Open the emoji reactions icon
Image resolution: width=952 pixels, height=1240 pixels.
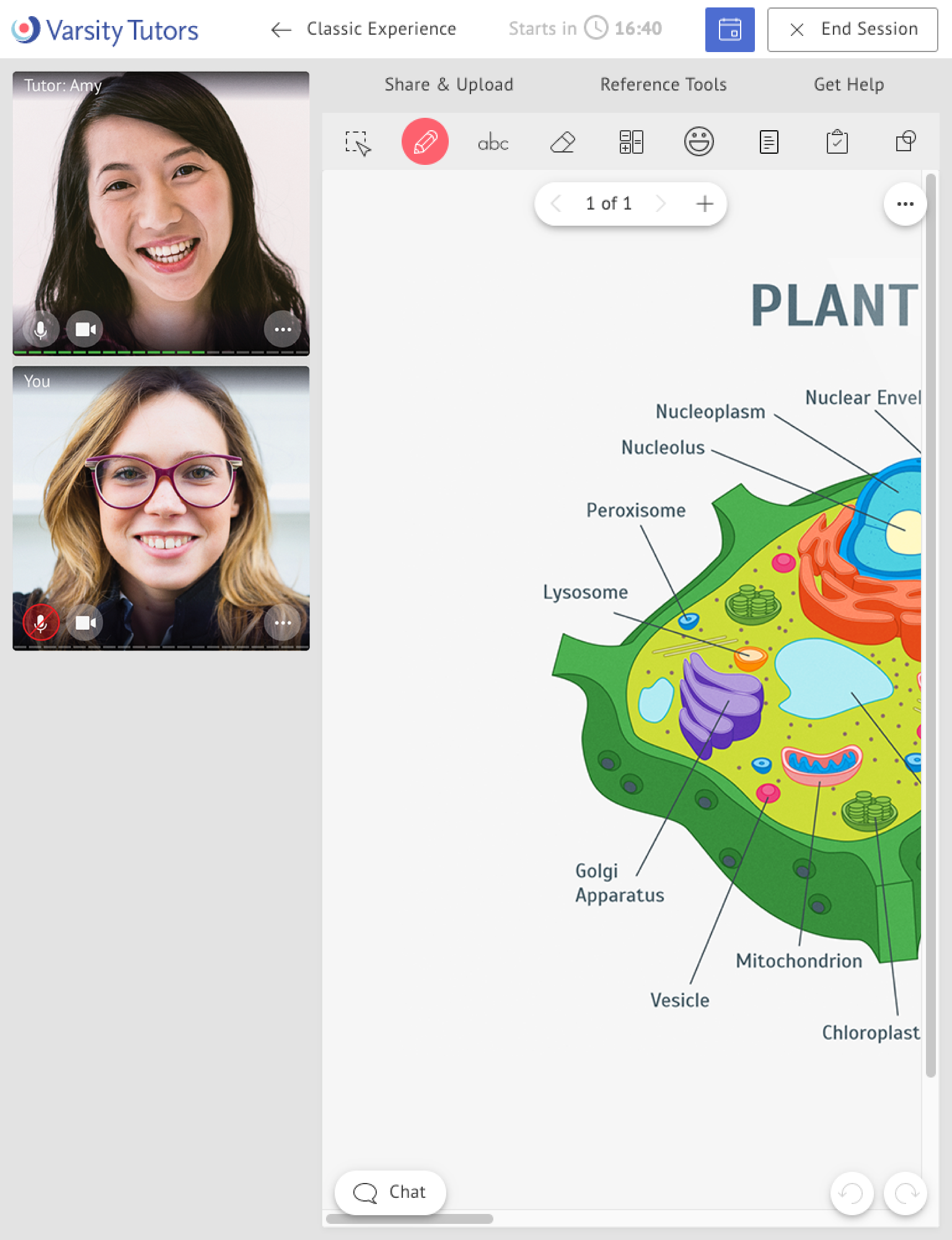699,142
